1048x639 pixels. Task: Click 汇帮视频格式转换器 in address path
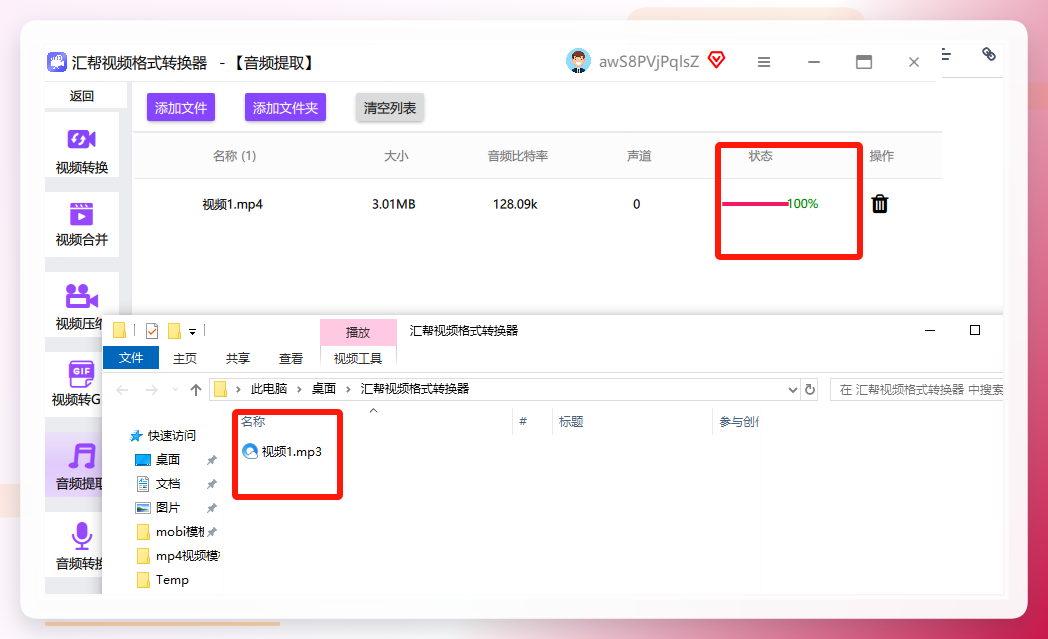(415, 389)
